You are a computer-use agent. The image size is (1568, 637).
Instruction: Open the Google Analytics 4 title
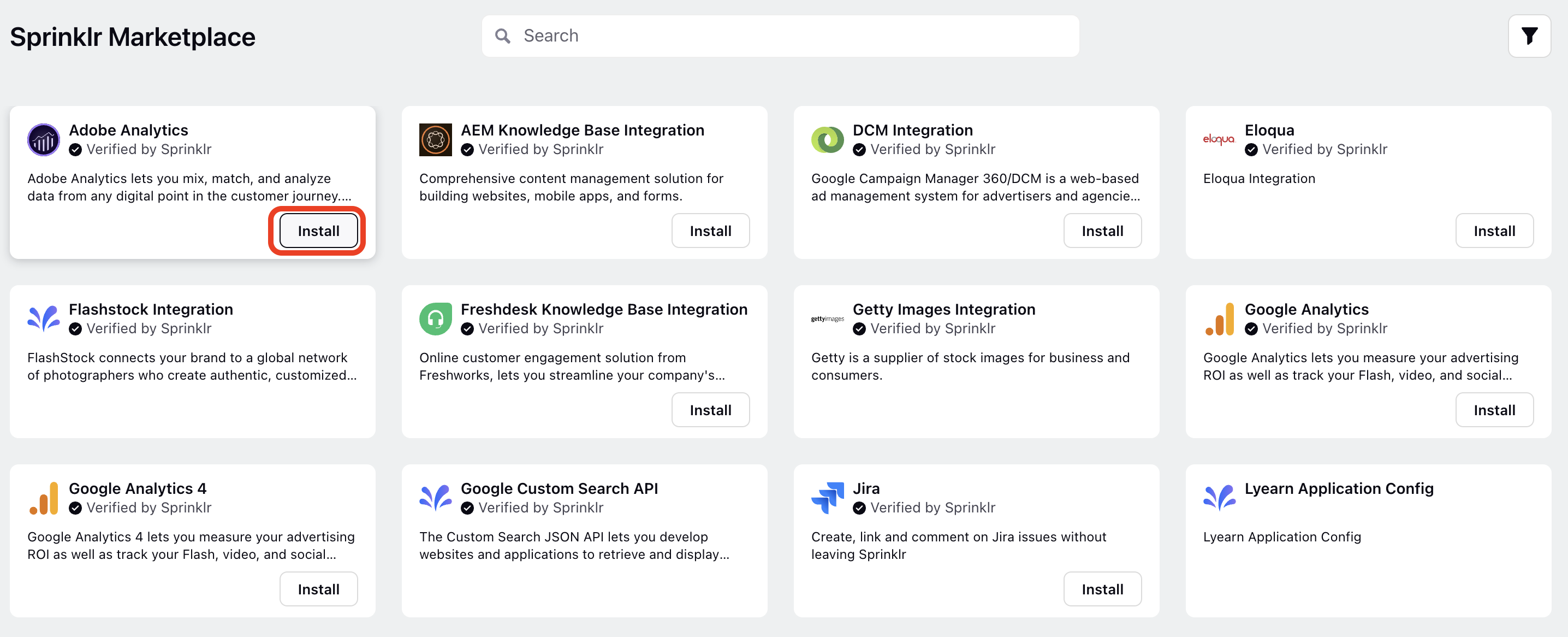(138, 488)
